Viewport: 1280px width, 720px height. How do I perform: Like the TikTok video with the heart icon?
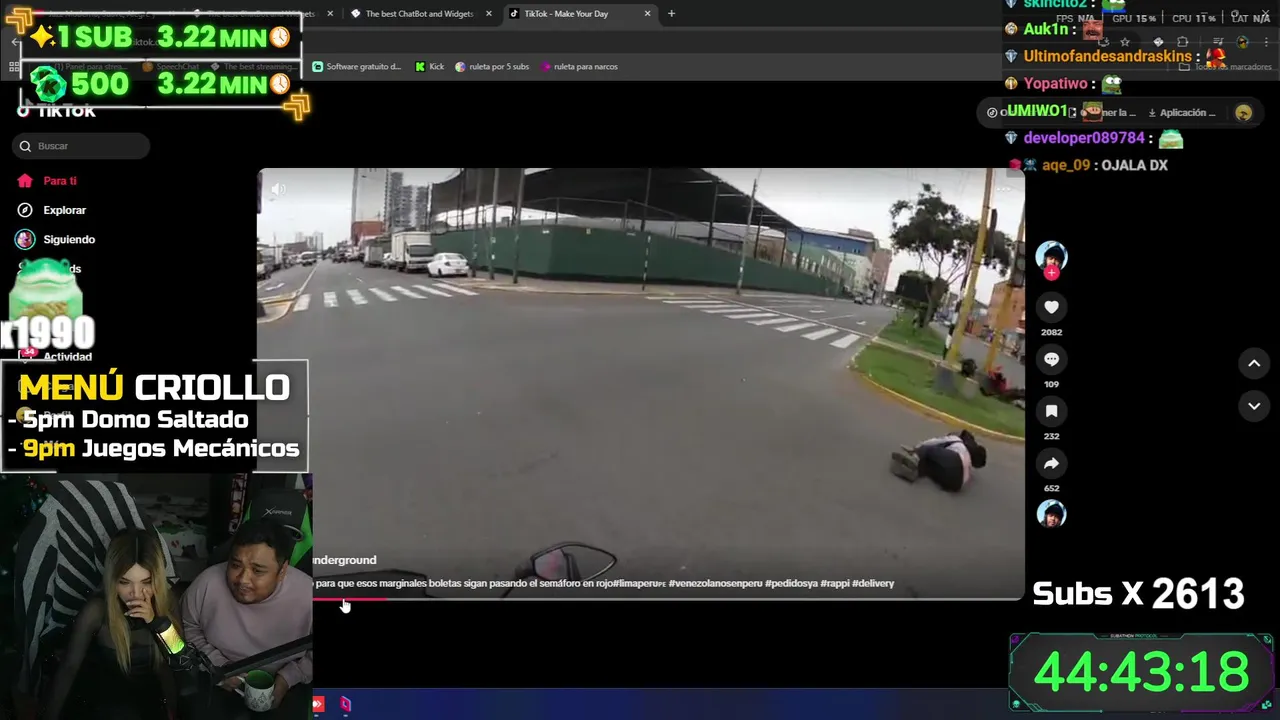[1051, 307]
